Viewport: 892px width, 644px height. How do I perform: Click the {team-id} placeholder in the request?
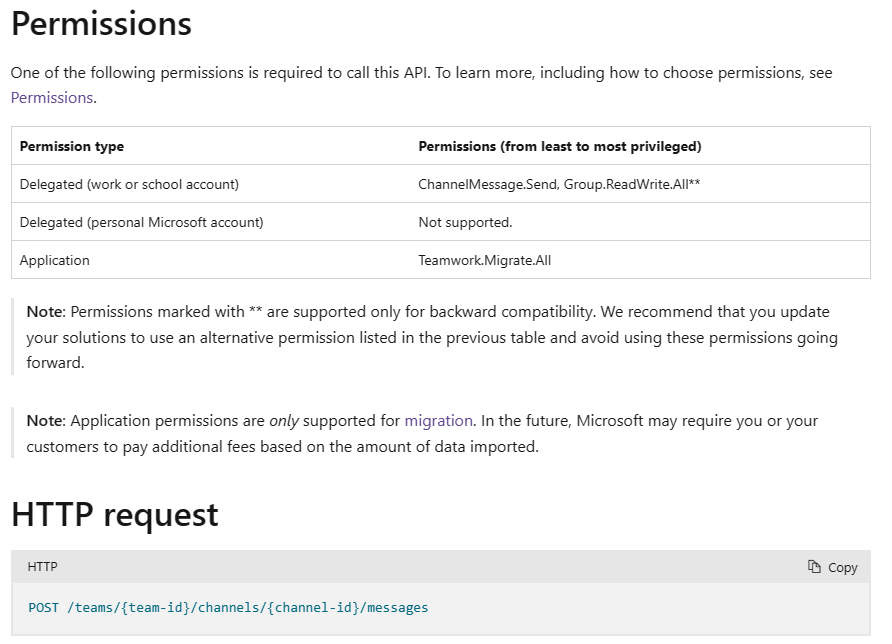pos(159,607)
